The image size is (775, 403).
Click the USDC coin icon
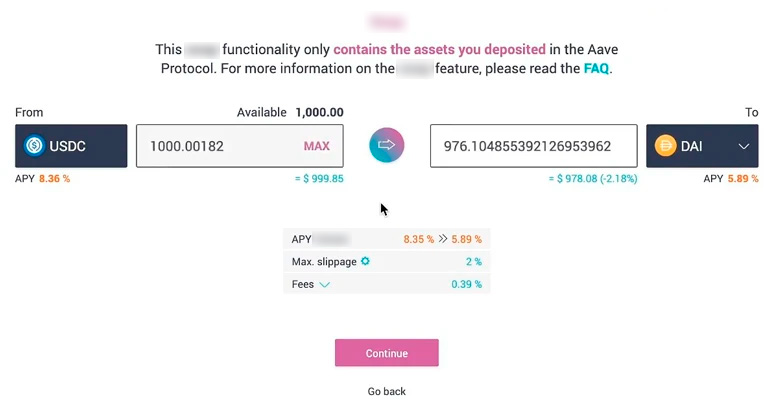tap(35, 146)
